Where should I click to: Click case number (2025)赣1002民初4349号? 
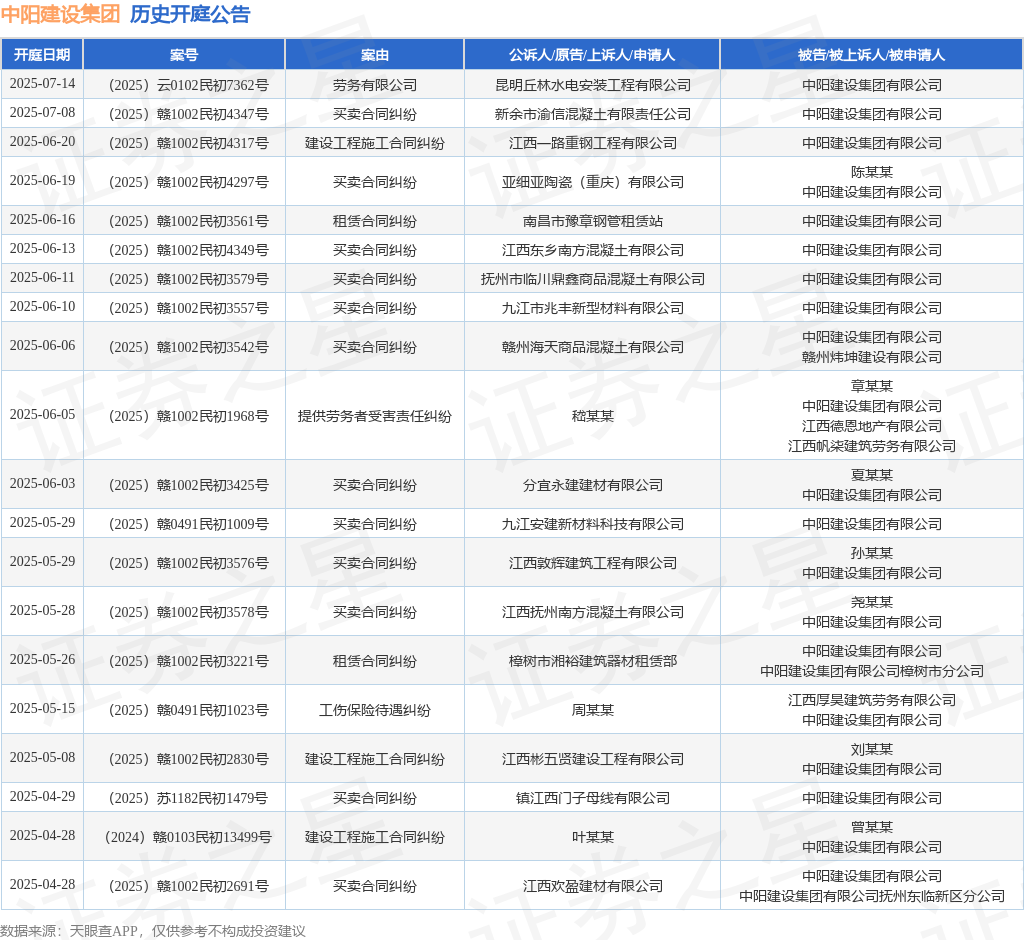click(x=187, y=250)
